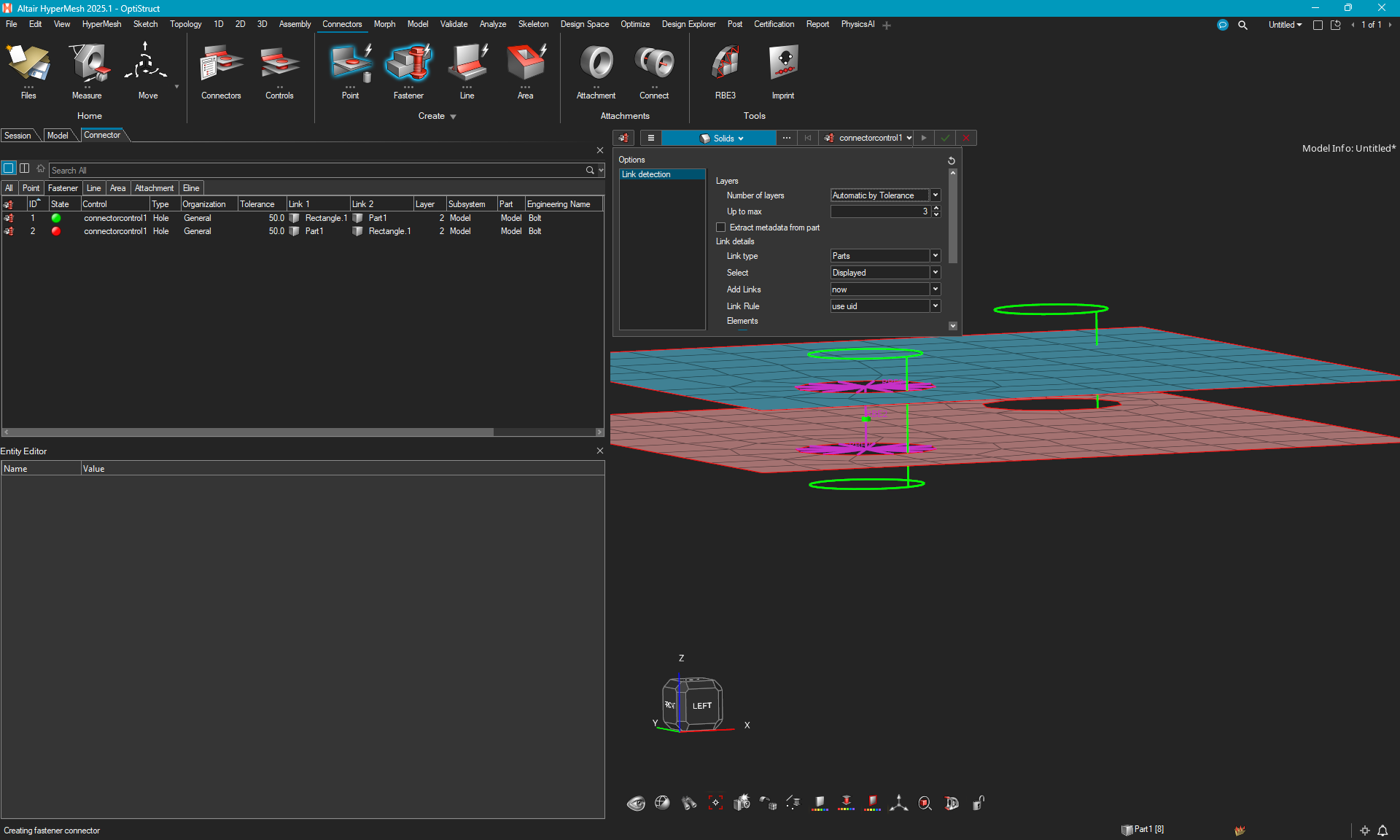Reset the Options panel with the refresh icon

click(952, 160)
